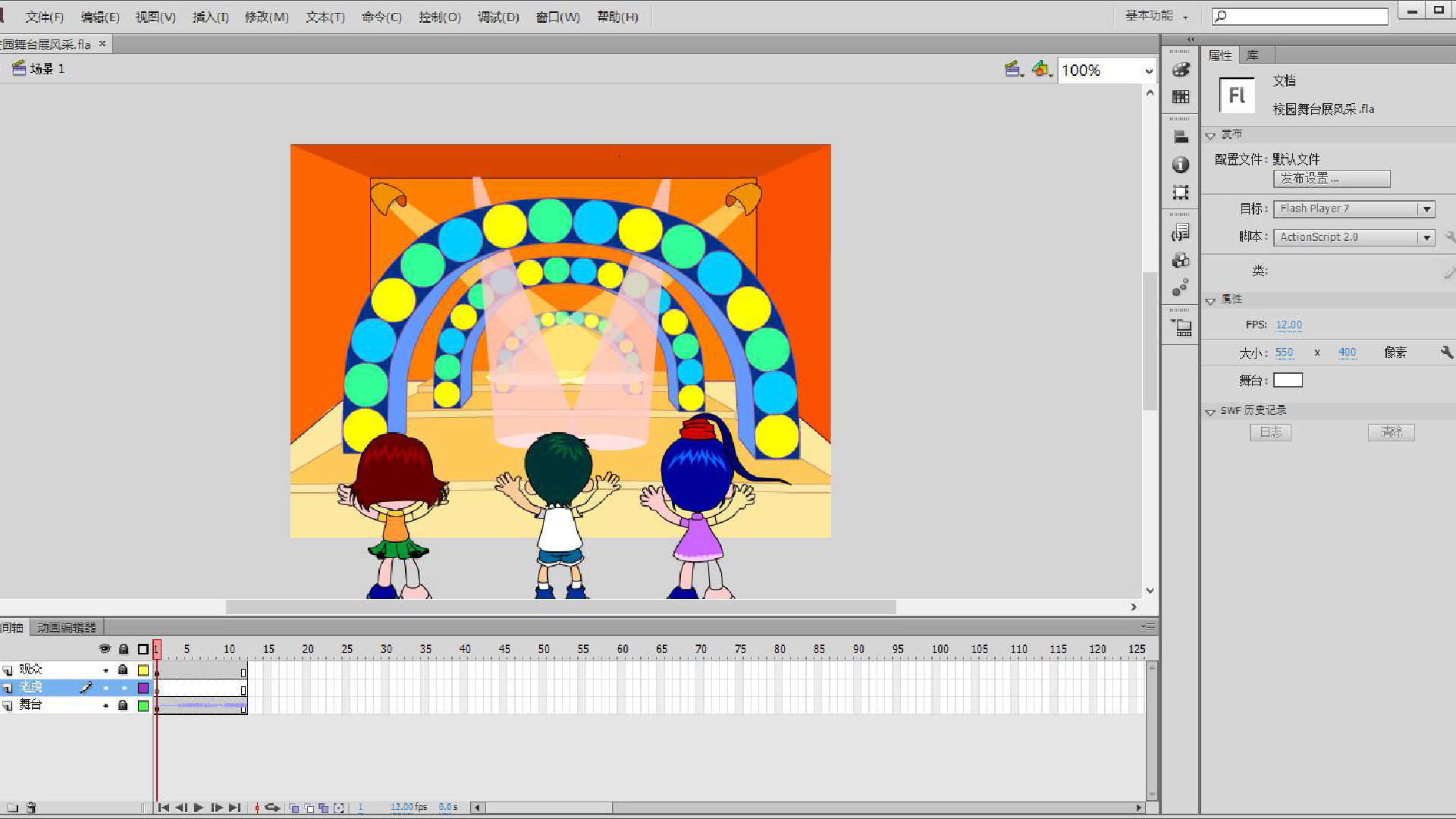Open the Project panel icon
The height and width of the screenshot is (819, 1456).
(1181, 328)
